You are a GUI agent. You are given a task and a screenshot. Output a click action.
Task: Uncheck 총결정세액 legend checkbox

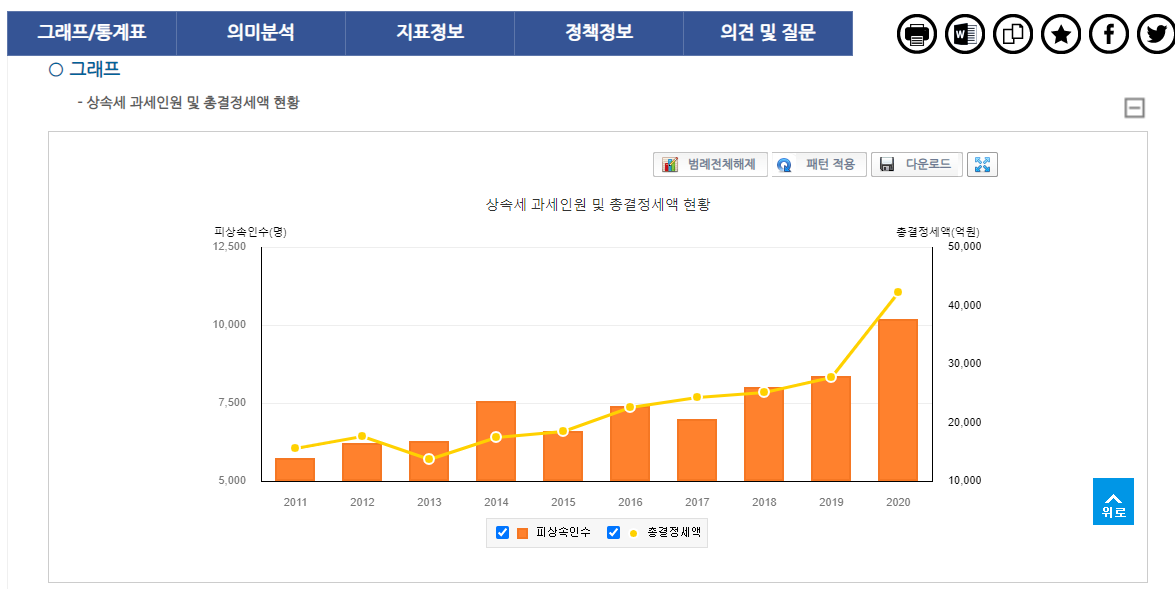click(x=614, y=533)
